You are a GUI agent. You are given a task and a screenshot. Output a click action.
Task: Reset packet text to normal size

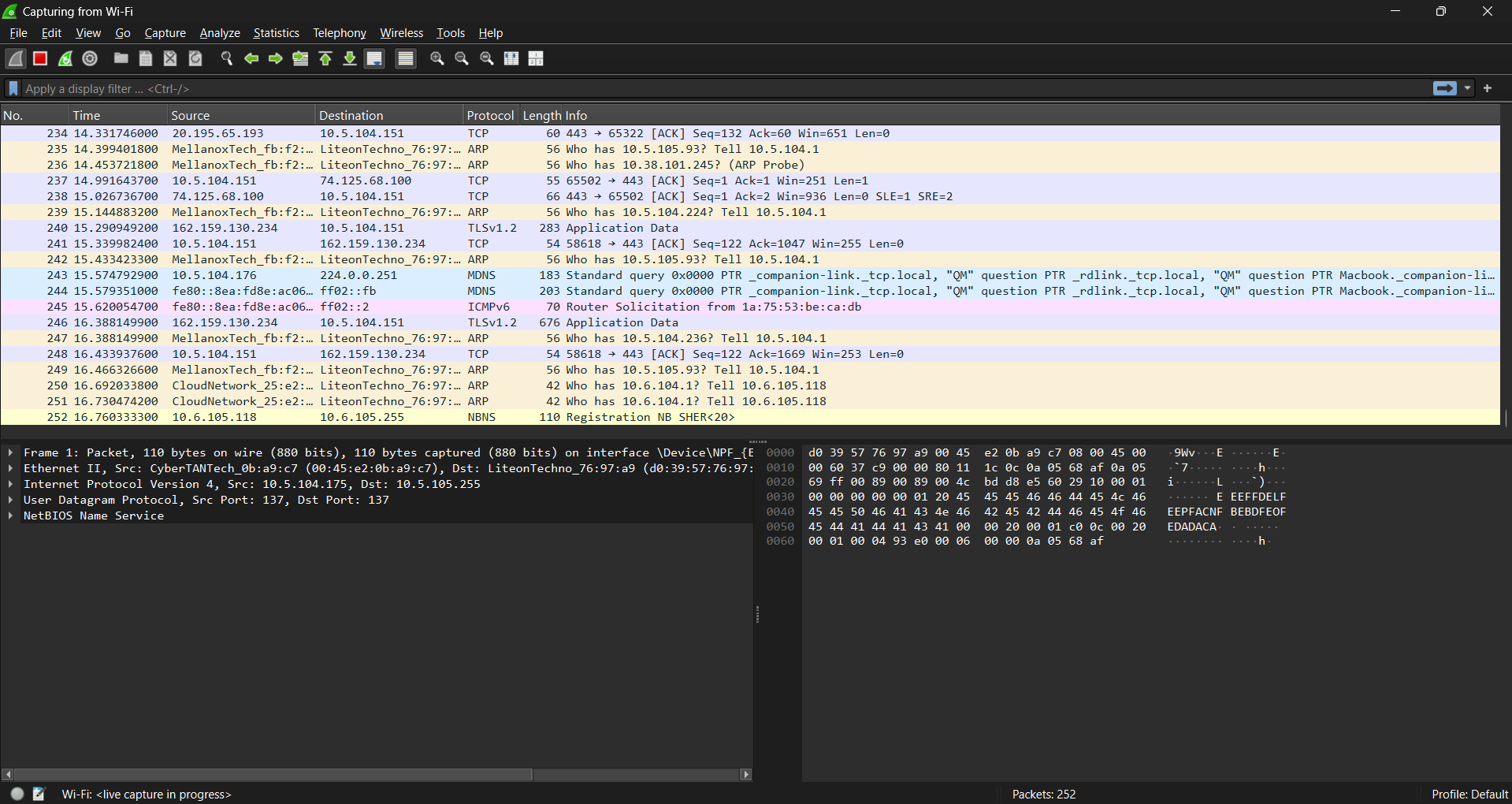click(487, 58)
